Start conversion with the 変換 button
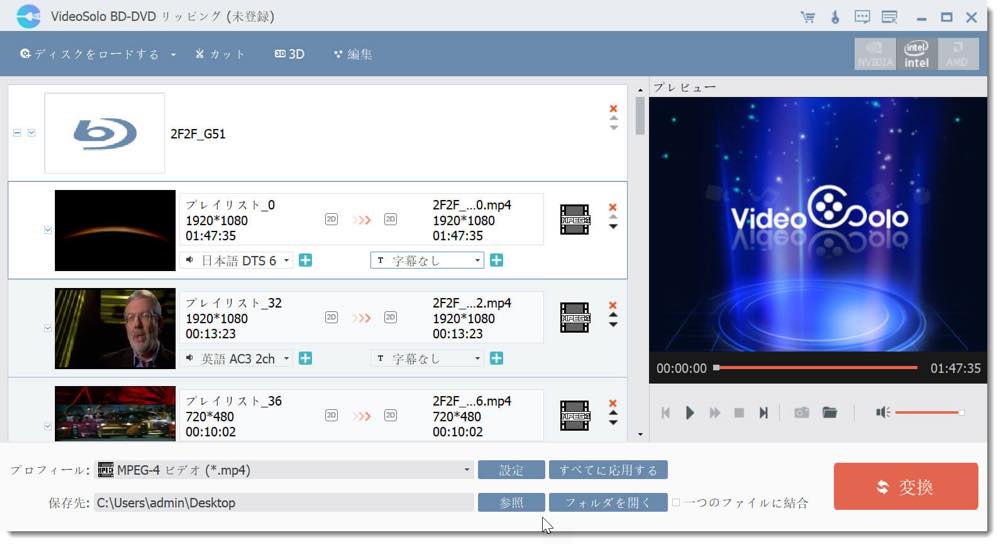The height and width of the screenshot is (544, 1000). pos(906,487)
